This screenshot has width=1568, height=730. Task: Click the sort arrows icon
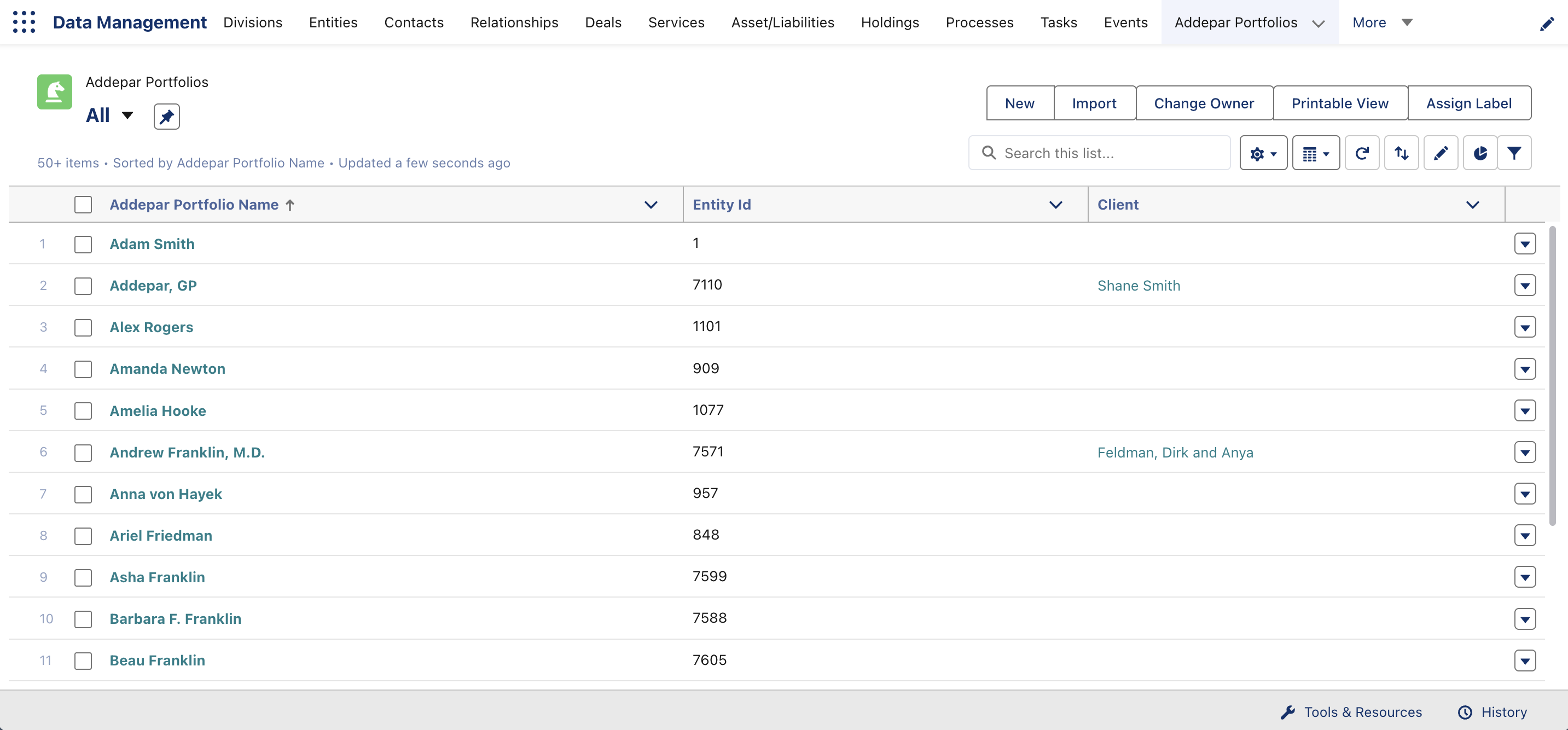click(1401, 153)
